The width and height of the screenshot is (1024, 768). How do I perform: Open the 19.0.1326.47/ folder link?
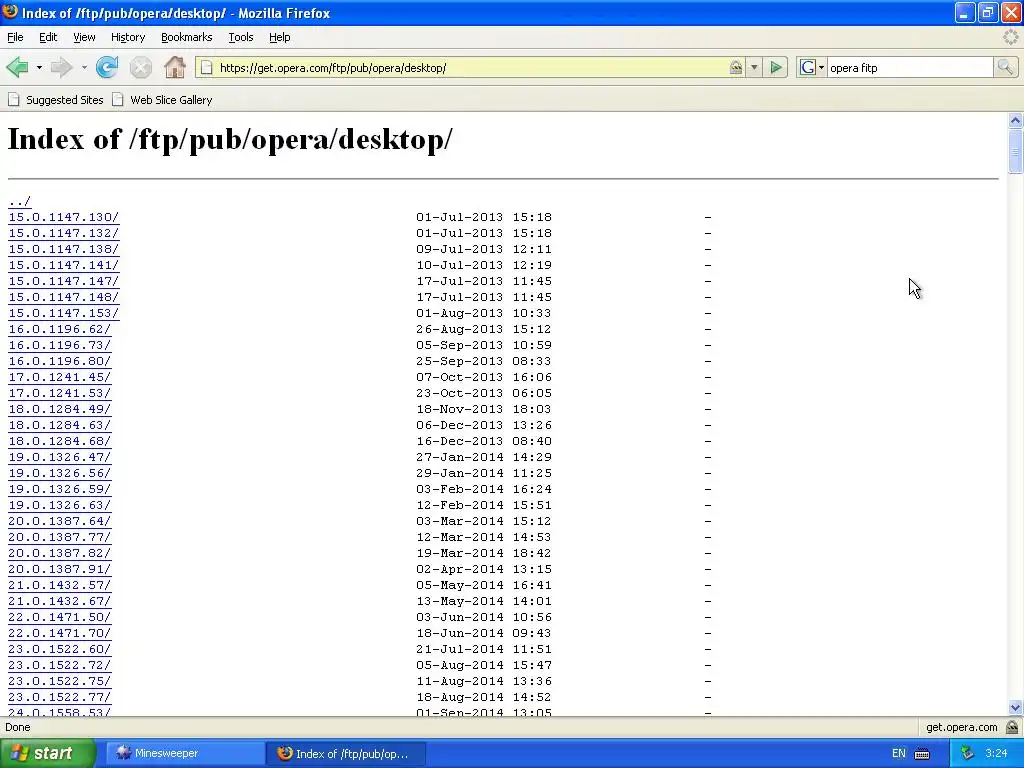tap(59, 457)
